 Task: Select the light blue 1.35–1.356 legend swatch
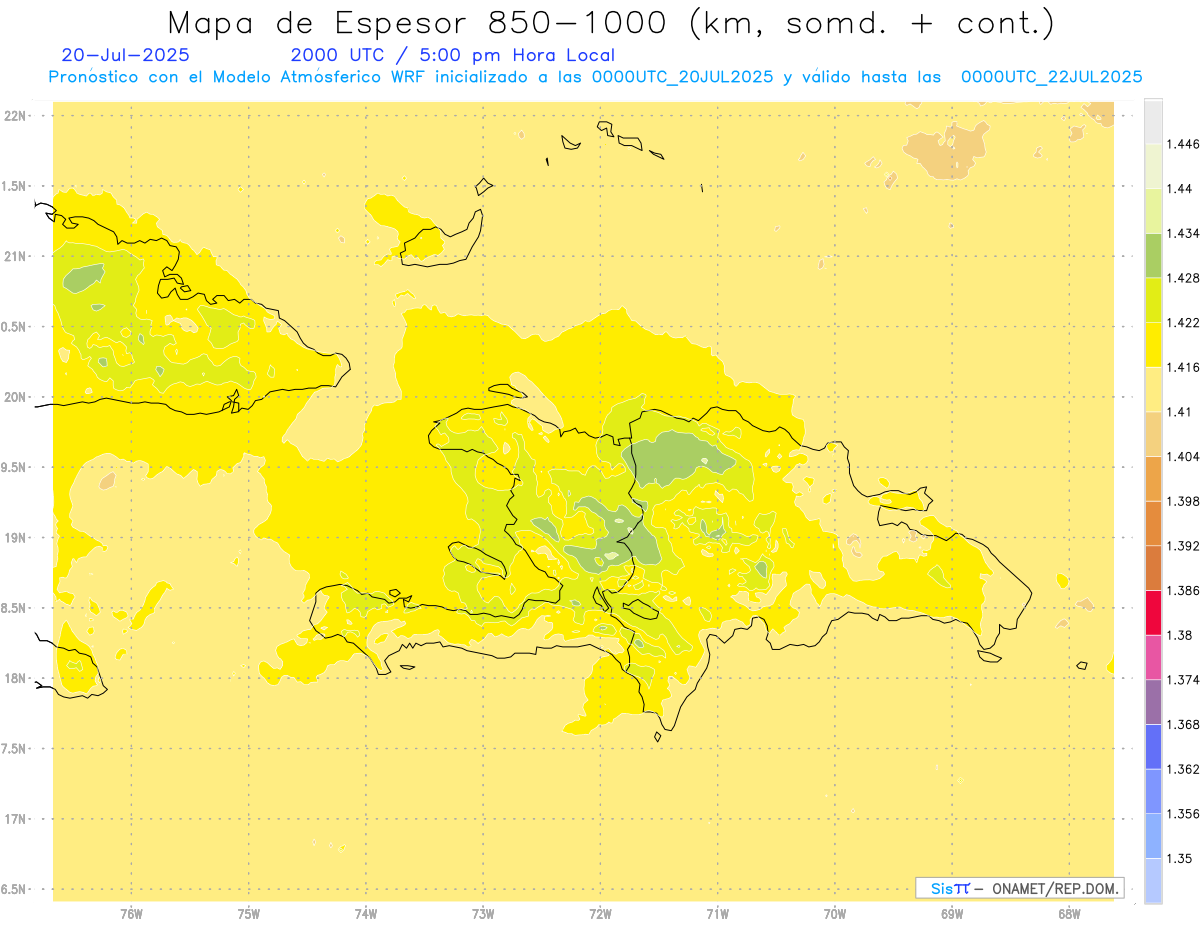[1153, 835]
